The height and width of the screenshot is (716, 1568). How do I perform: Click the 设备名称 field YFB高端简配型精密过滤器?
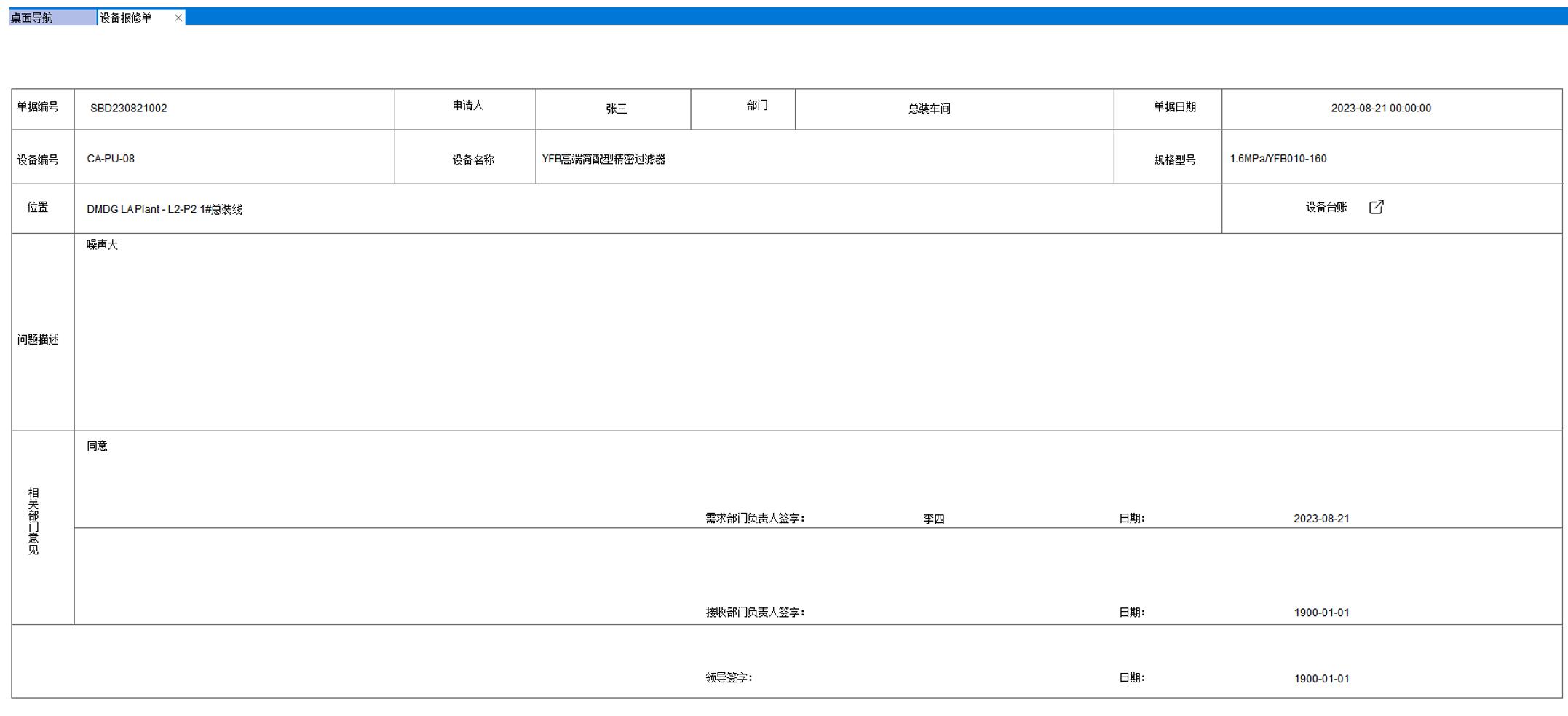coord(603,160)
